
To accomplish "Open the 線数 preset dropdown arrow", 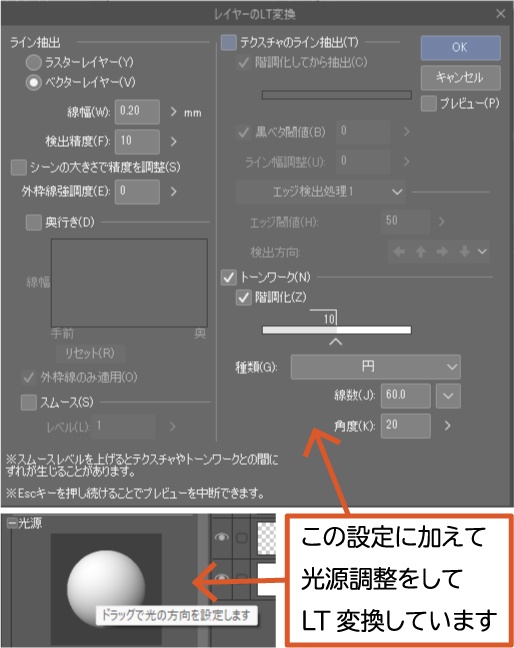I will [448, 396].
